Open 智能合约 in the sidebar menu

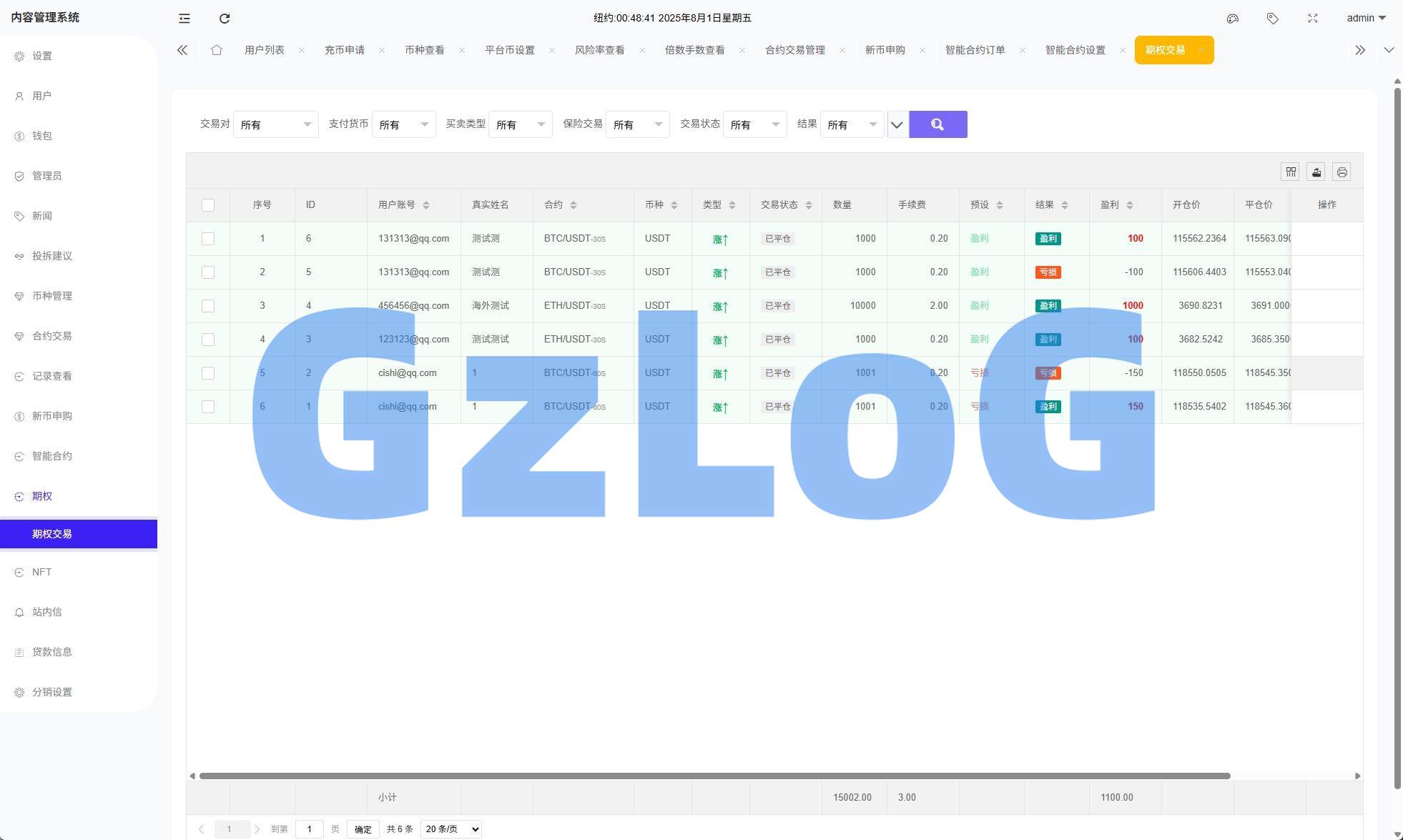click(x=52, y=456)
